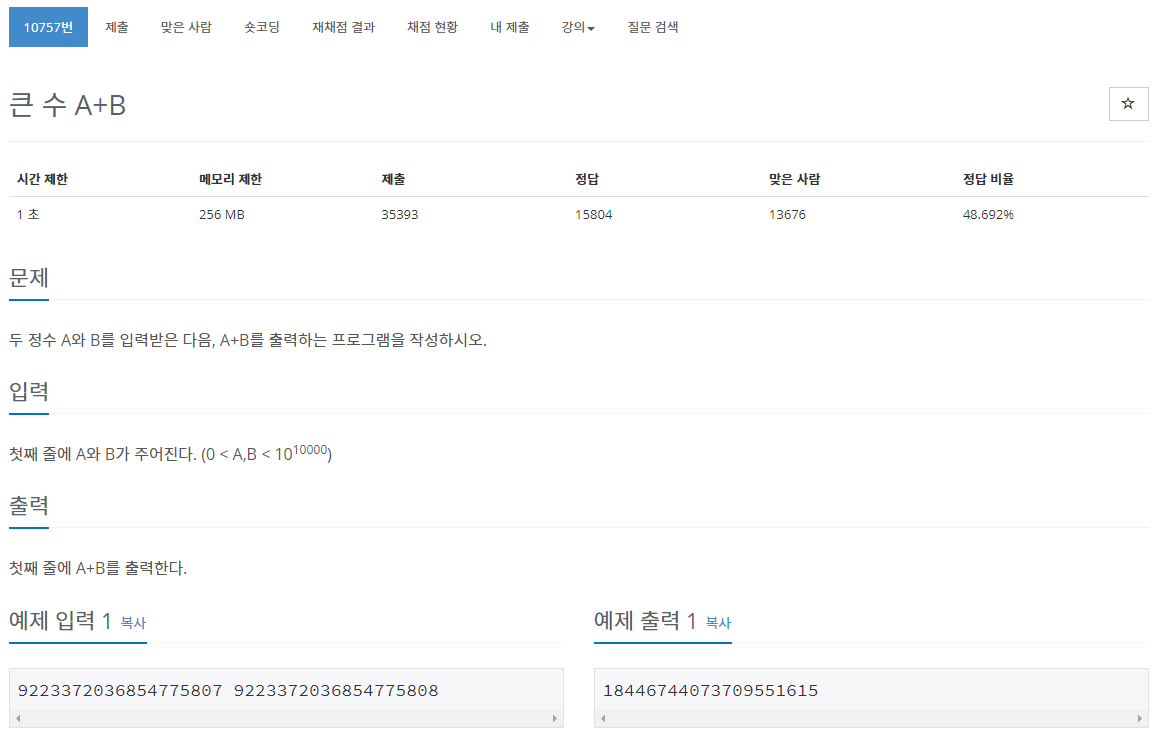Click the output description 첫째 줄에 A+B를 출력한다
The width and height of the screenshot is (1165, 749).
98,568
